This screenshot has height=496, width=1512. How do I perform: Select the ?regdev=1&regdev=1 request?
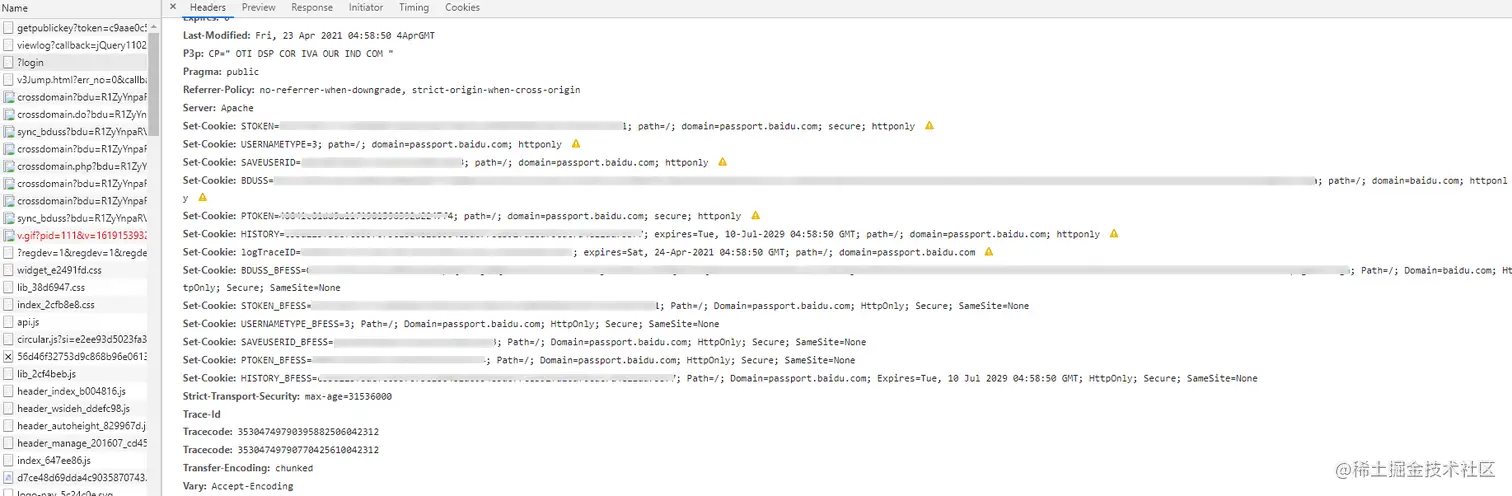pos(74,253)
